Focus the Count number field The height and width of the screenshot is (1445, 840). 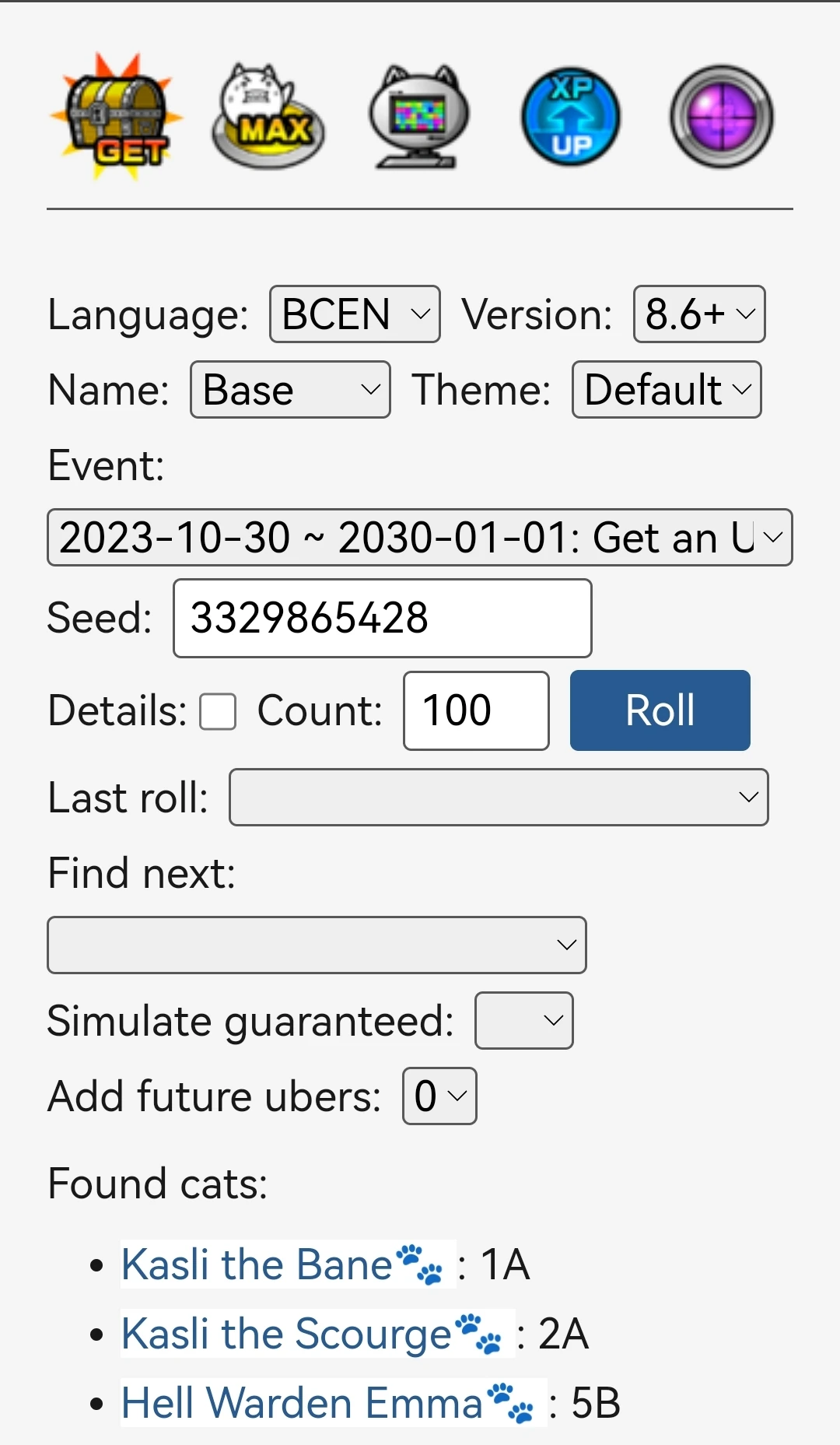476,711
